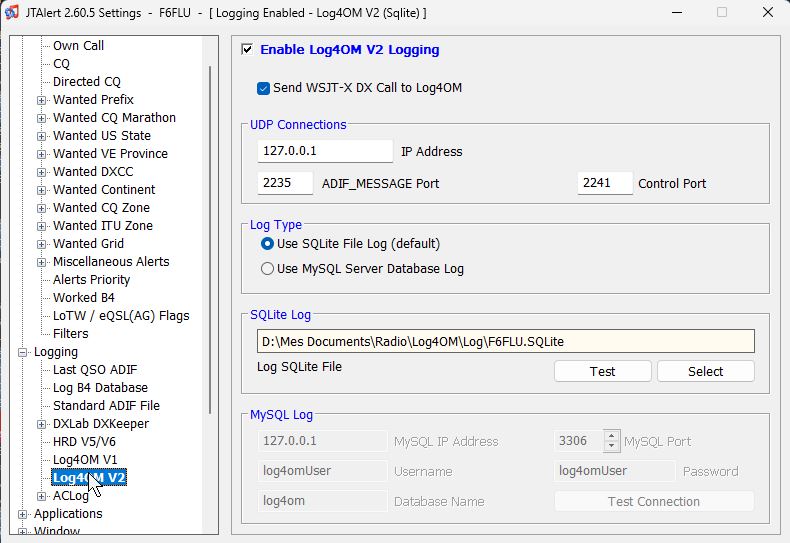The height and width of the screenshot is (543, 790).
Task: Click the settings tree vertical scrollbar
Action: coord(210,240)
